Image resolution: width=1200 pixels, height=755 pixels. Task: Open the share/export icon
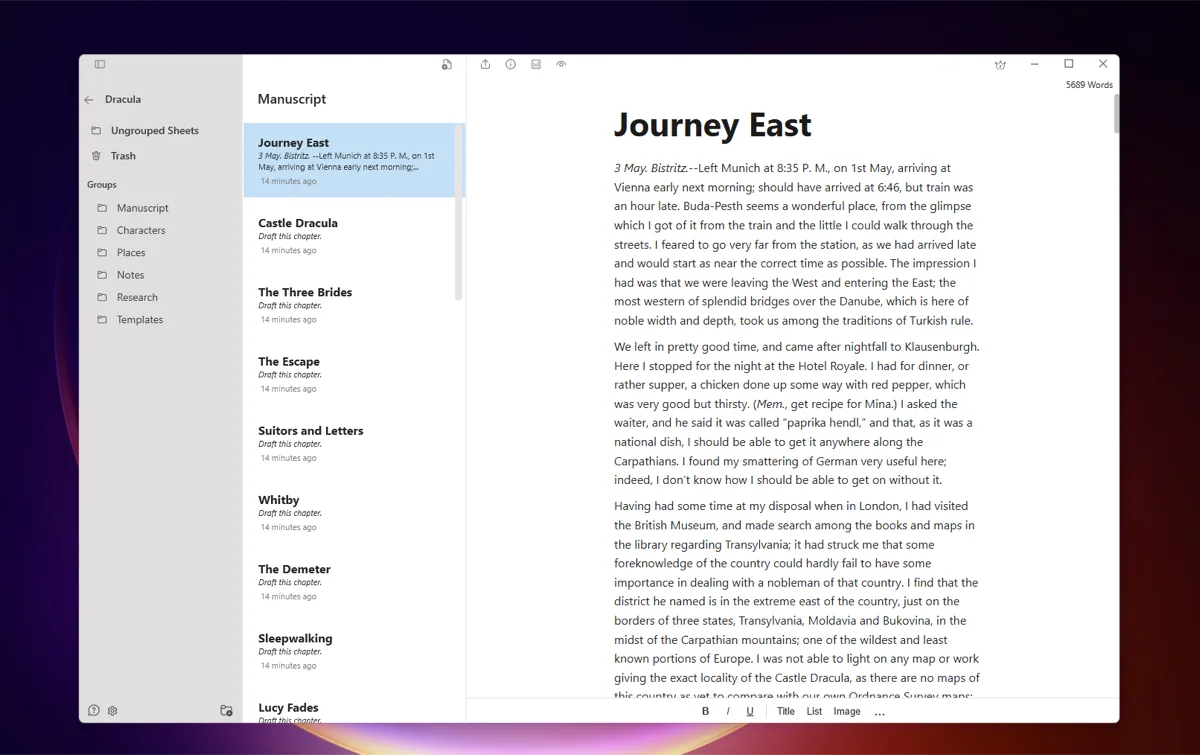point(485,64)
